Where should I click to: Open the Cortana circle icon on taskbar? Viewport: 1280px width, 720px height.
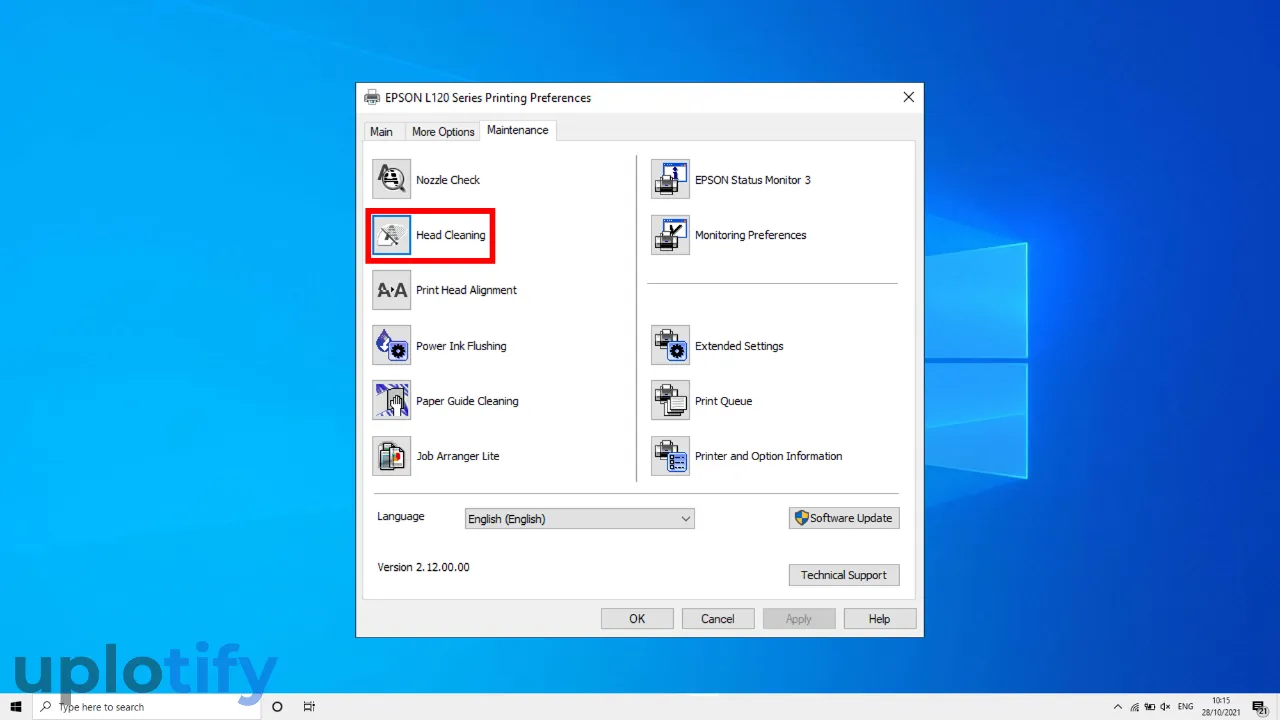pos(277,706)
